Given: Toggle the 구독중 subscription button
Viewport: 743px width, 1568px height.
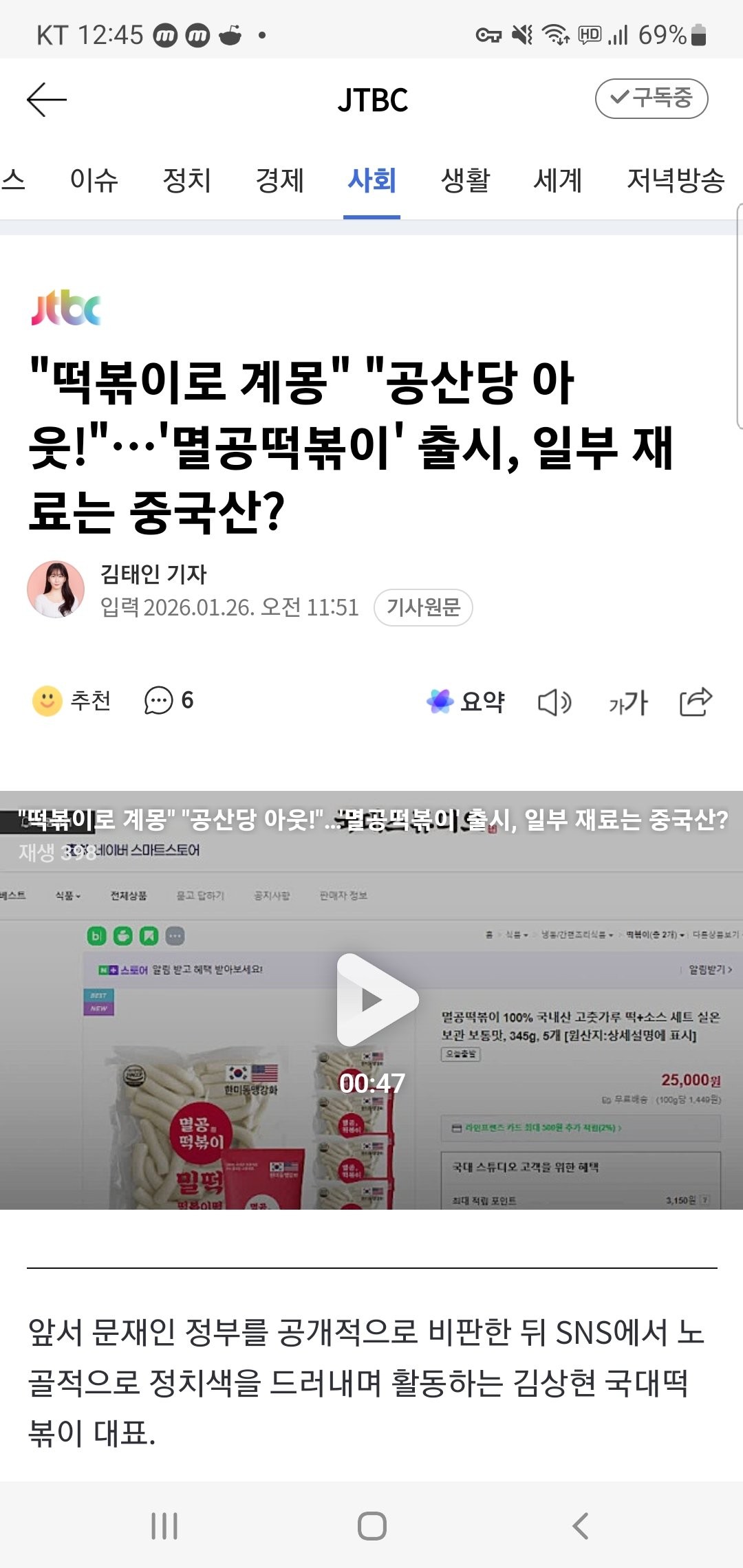Looking at the screenshot, I should click(x=651, y=98).
